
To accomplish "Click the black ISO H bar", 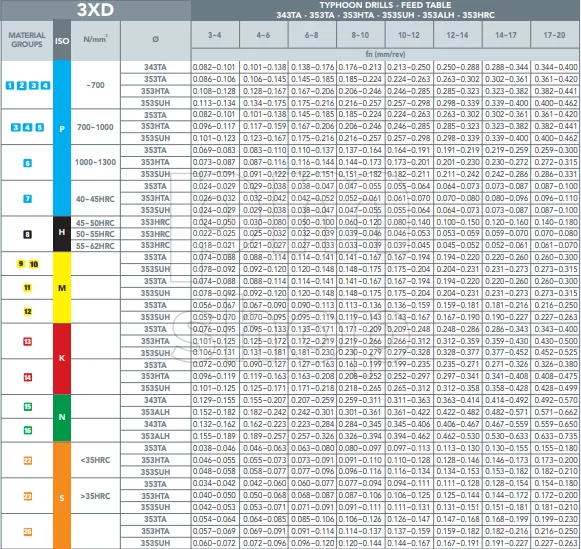I will click(62, 234).
